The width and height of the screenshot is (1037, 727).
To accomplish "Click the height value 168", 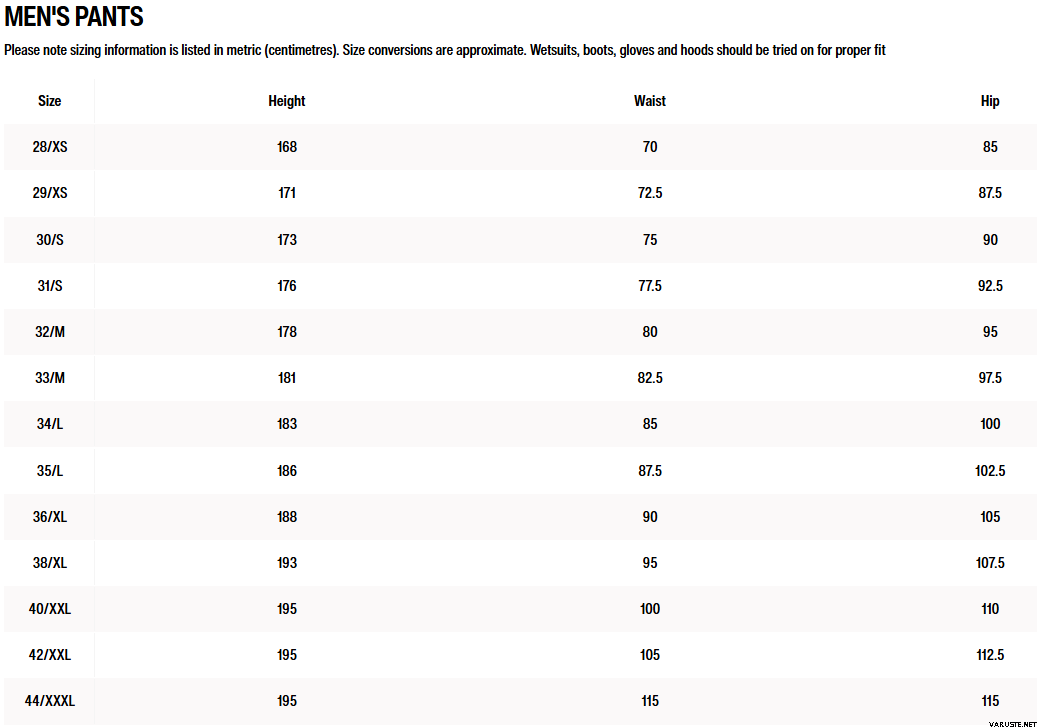I will tap(287, 147).
